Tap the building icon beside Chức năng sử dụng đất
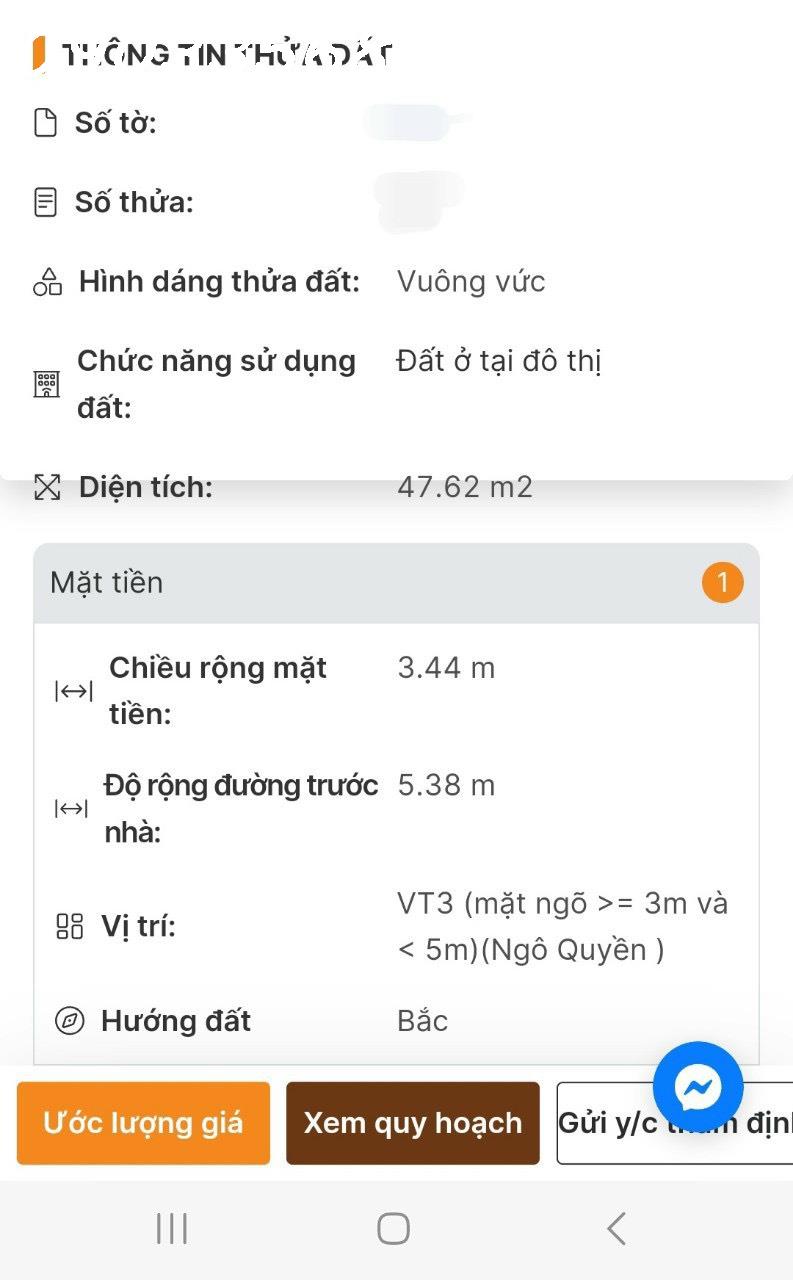 tap(47, 384)
